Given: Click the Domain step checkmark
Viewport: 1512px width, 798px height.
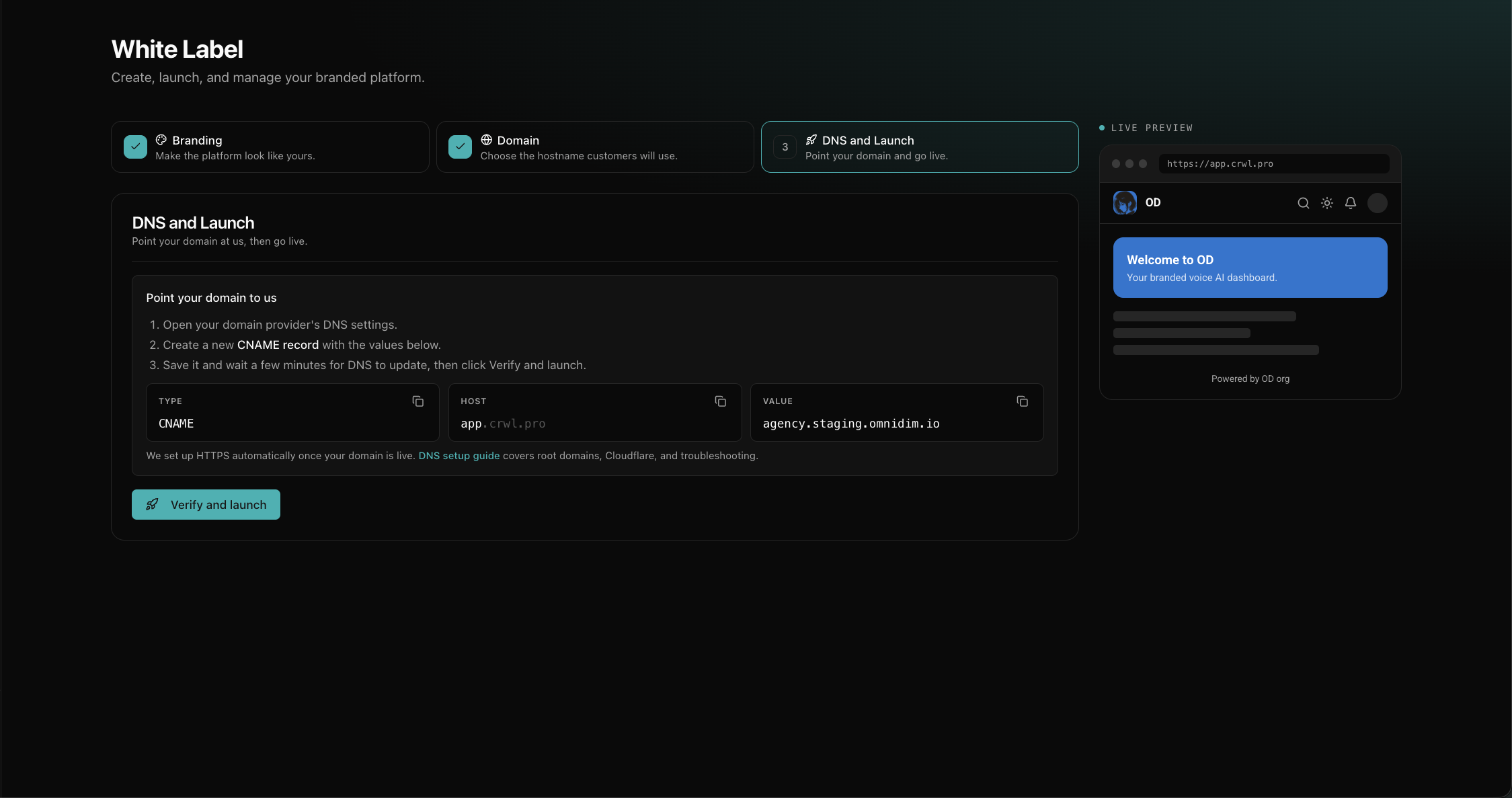Looking at the screenshot, I should 460,147.
